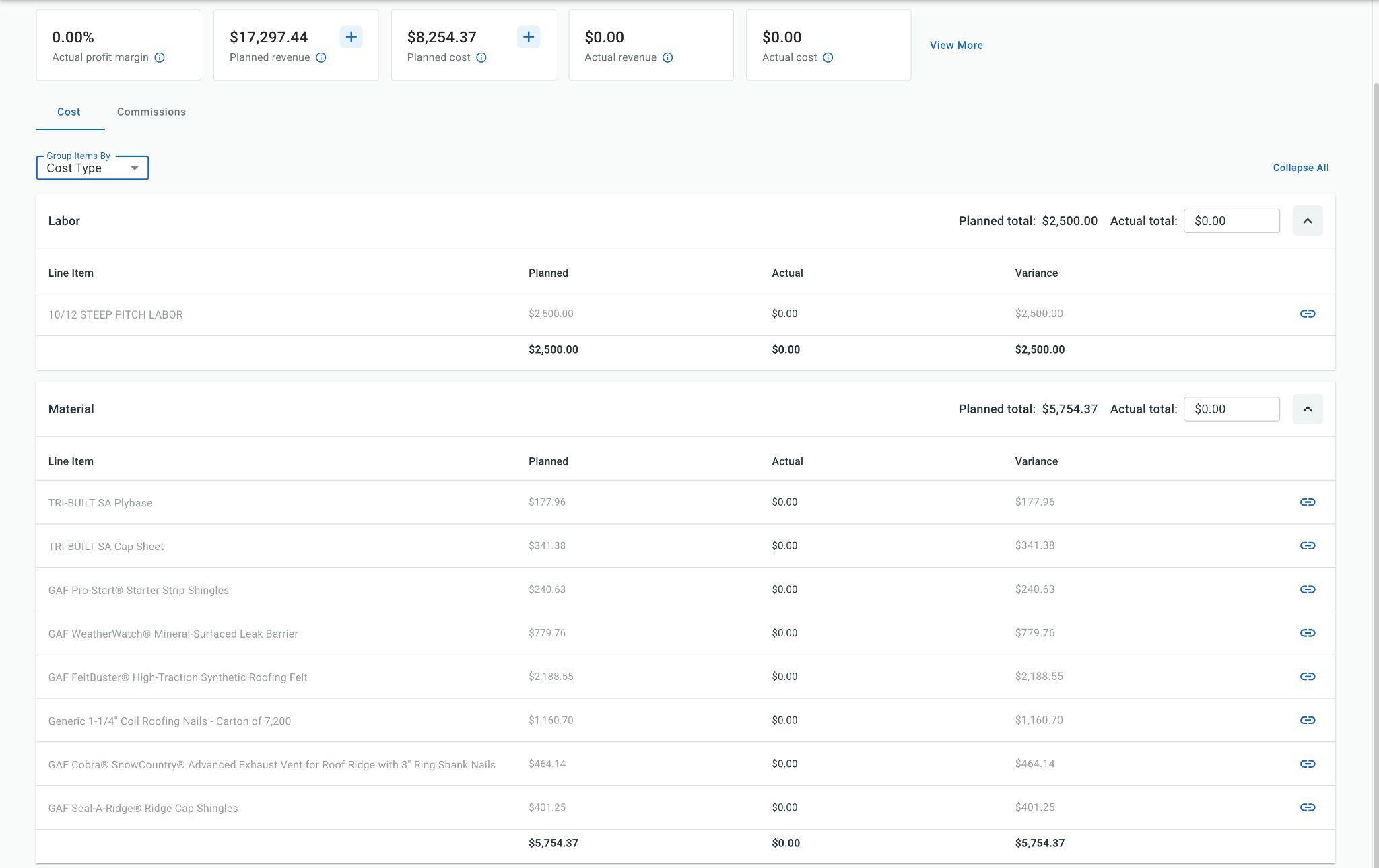Click link icon for 10/12 STEEP PITCH LABOR

click(1307, 314)
